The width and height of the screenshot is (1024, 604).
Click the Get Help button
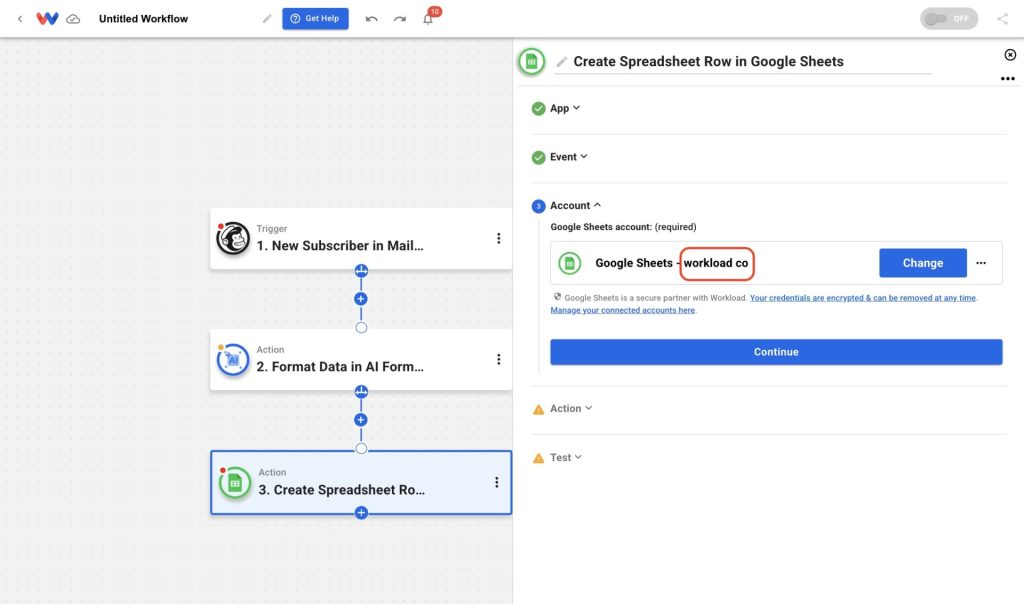pos(315,18)
